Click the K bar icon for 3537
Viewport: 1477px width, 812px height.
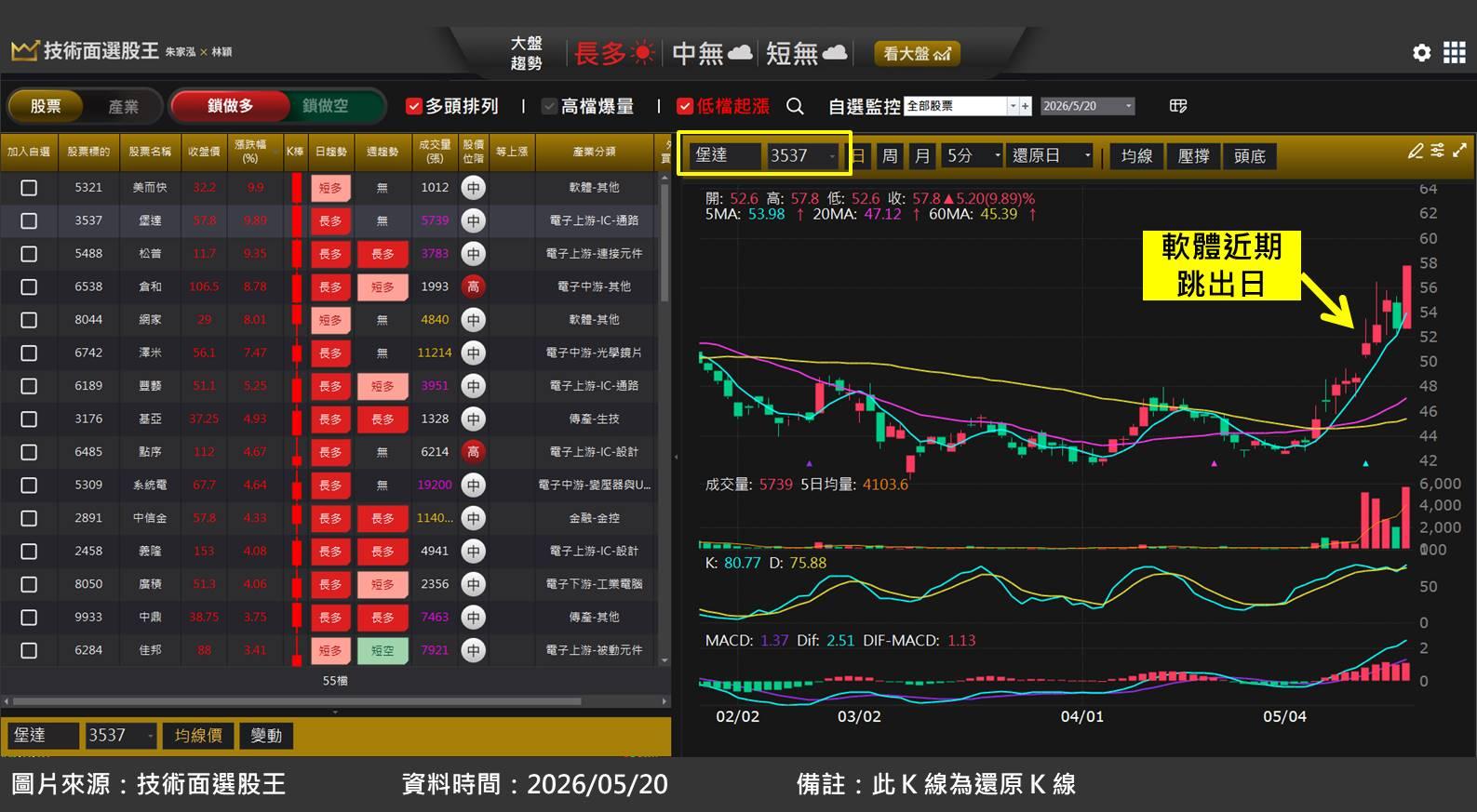[297, 220]
